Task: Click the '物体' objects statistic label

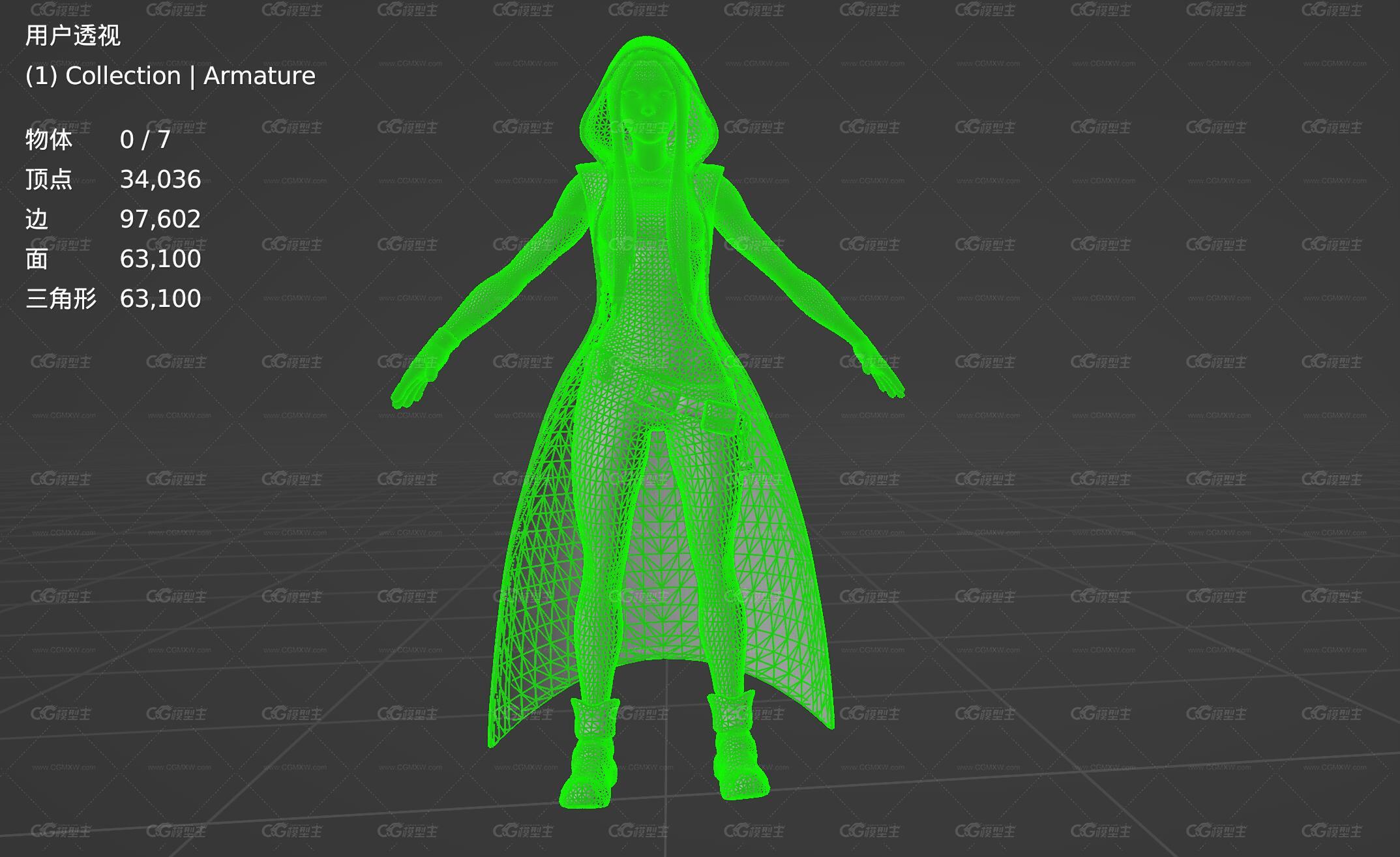Action: (x=49, y=139)
